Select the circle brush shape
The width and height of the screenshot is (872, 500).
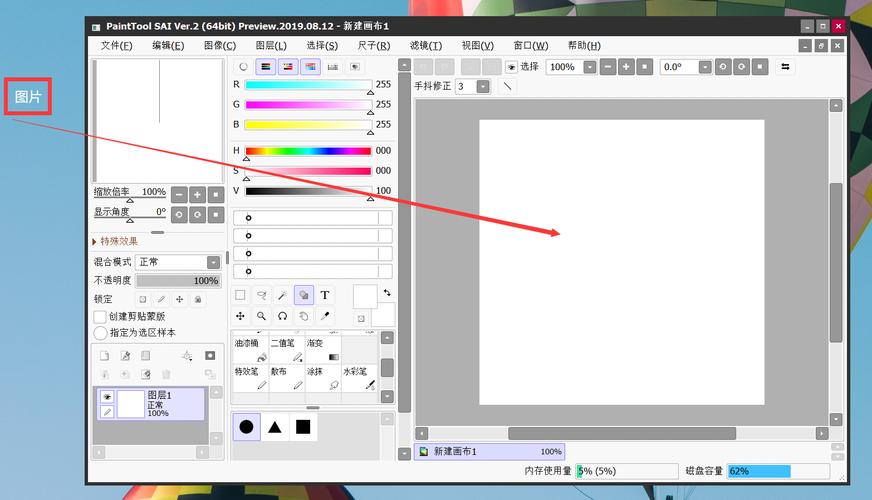(246, 427)
